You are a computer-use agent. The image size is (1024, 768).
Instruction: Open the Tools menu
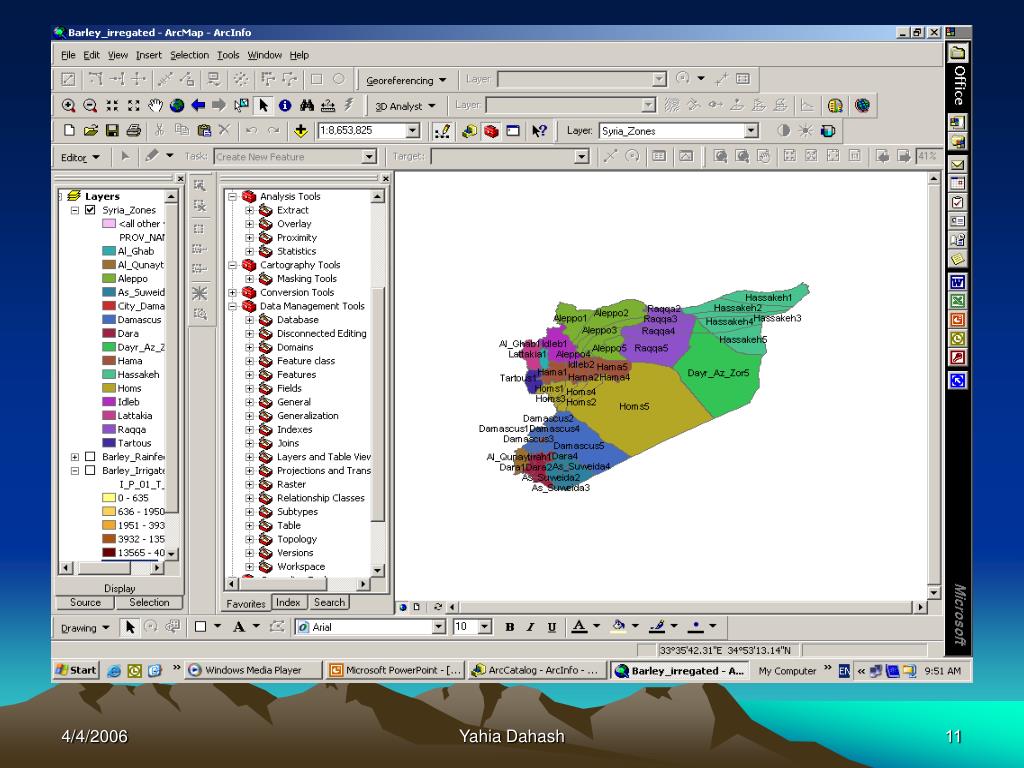[x=228, y=55]
